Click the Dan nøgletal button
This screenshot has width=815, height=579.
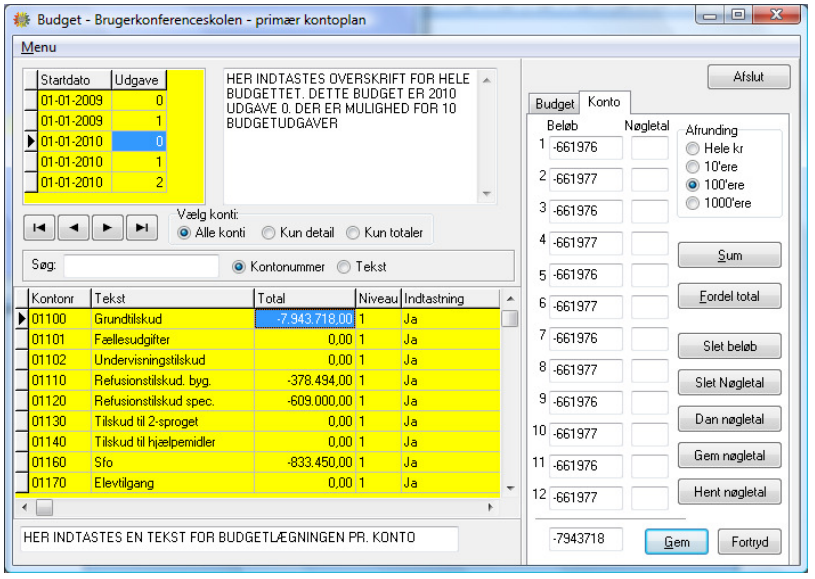tap(730, 419)
